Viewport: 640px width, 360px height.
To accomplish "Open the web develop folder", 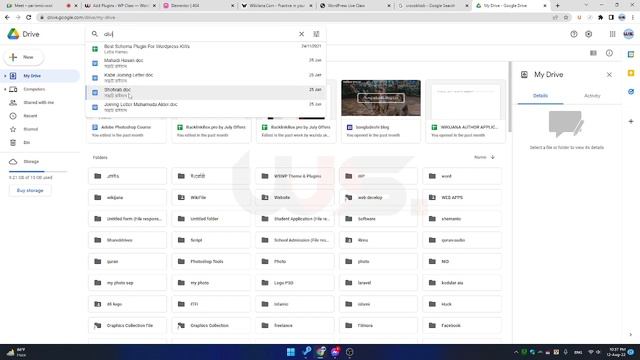I will coord(378,198).
